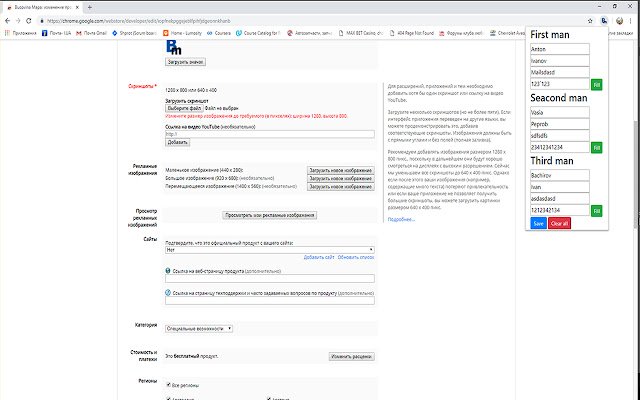Open the 404 Page Not Found bookmark
This screenshot has width=640, height=400.
coord(411,33)
